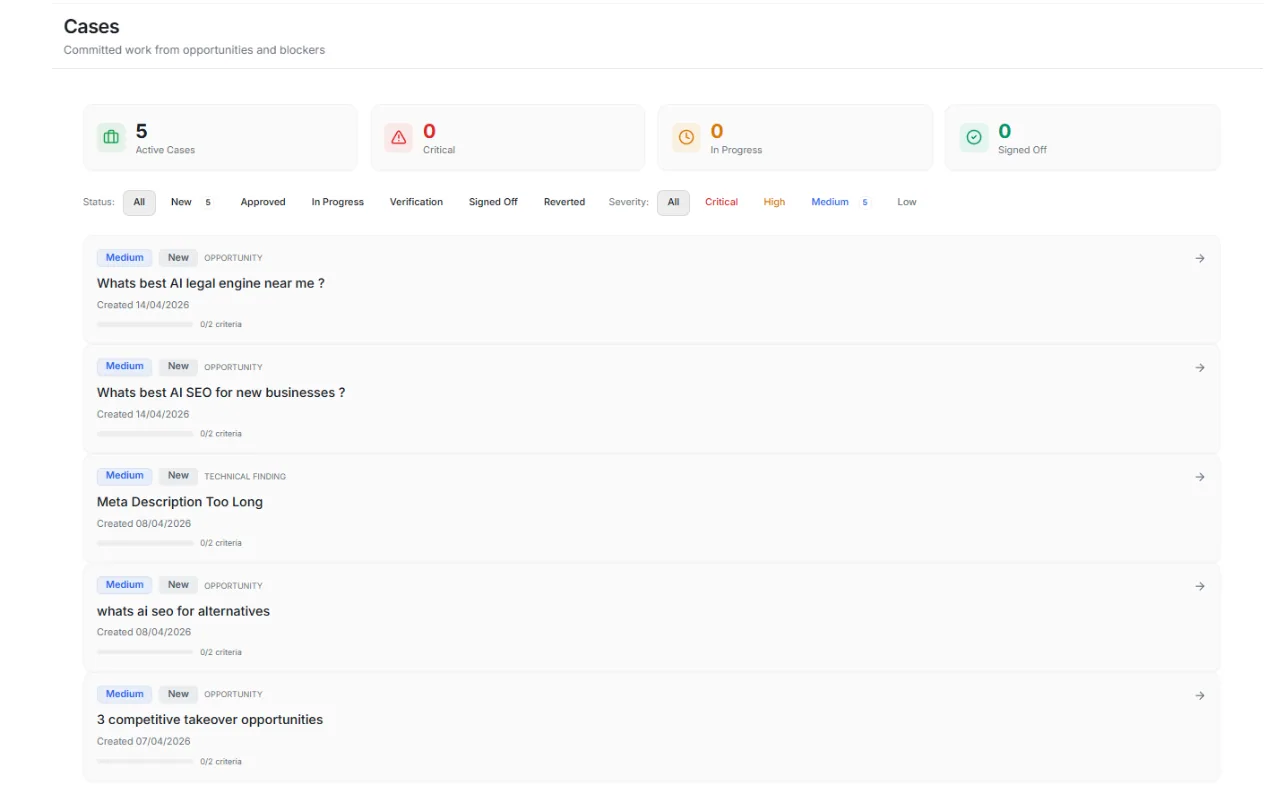Open the 'whats ai seo for alternatives' arrow
The width and height of the screenshot is (1280, 800).
pos(1200,586)
